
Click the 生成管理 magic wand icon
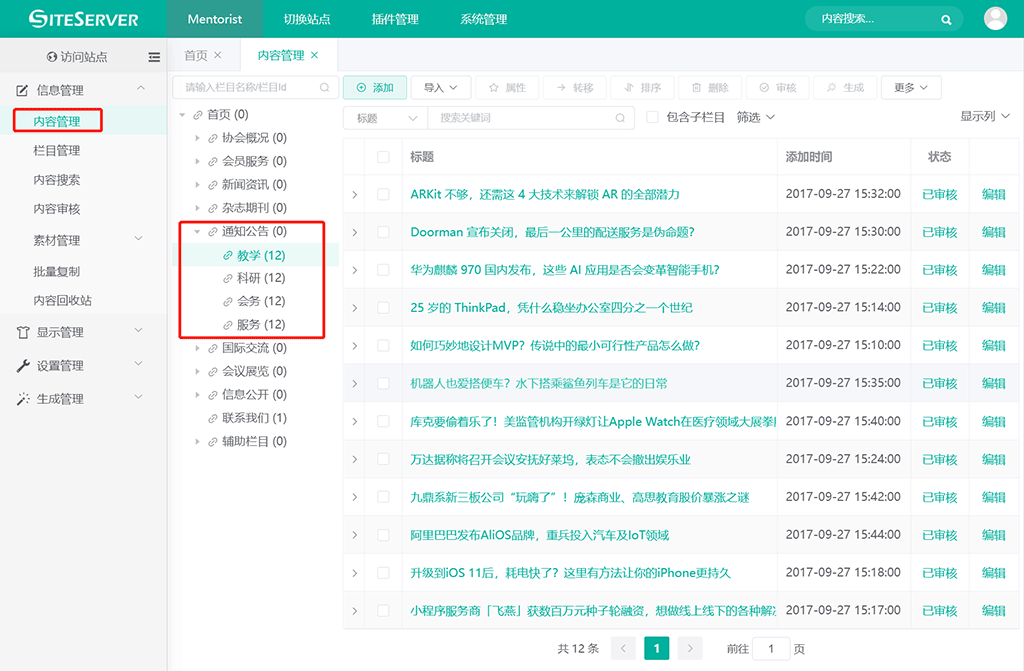(23, 399)
